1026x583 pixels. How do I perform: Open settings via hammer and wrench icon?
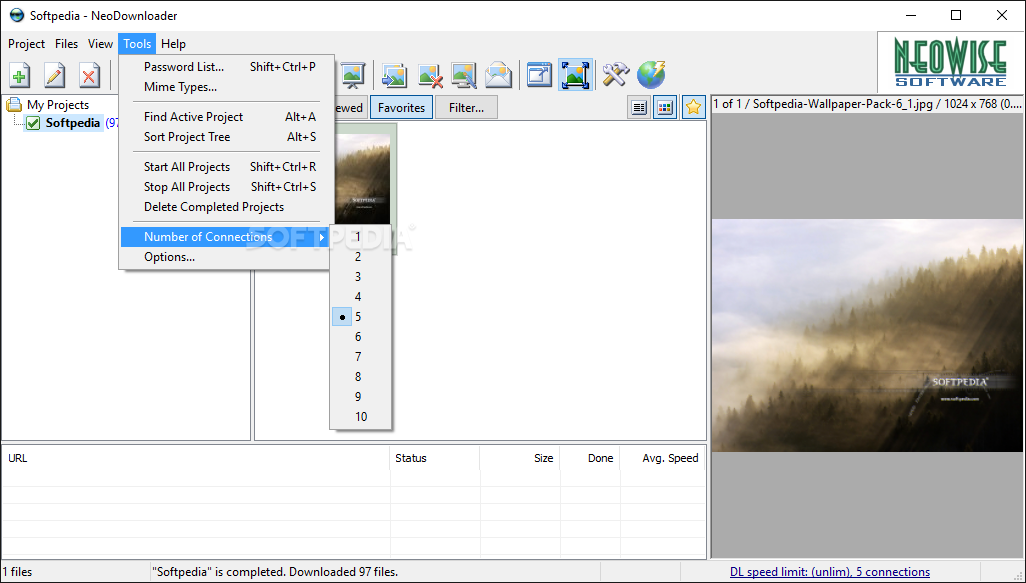[x=615, y=75]
